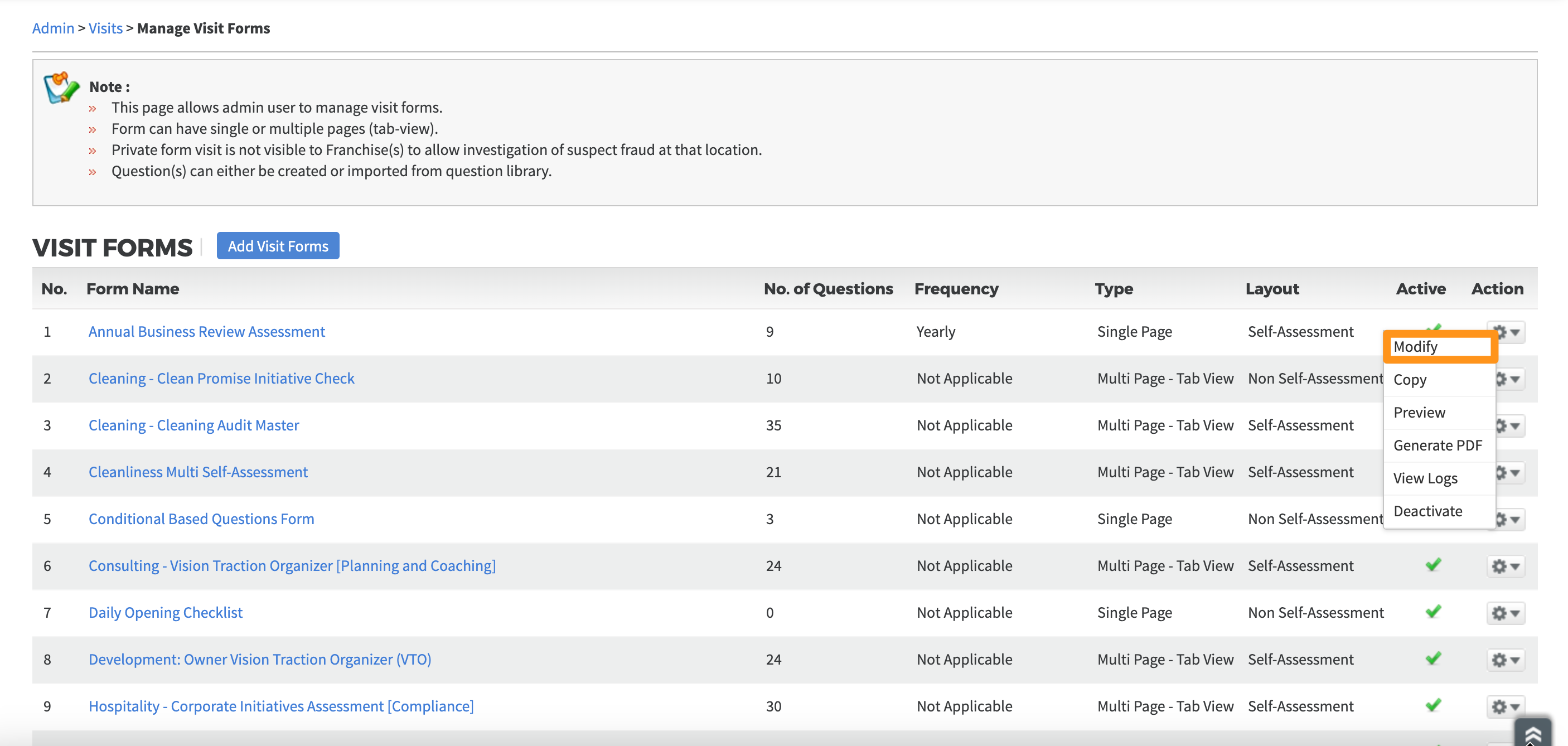The width and height of the screenshot is (1568, 746).
Task: Click the Manage Visit Forms breadcrumb text
Action: (204, 28)
